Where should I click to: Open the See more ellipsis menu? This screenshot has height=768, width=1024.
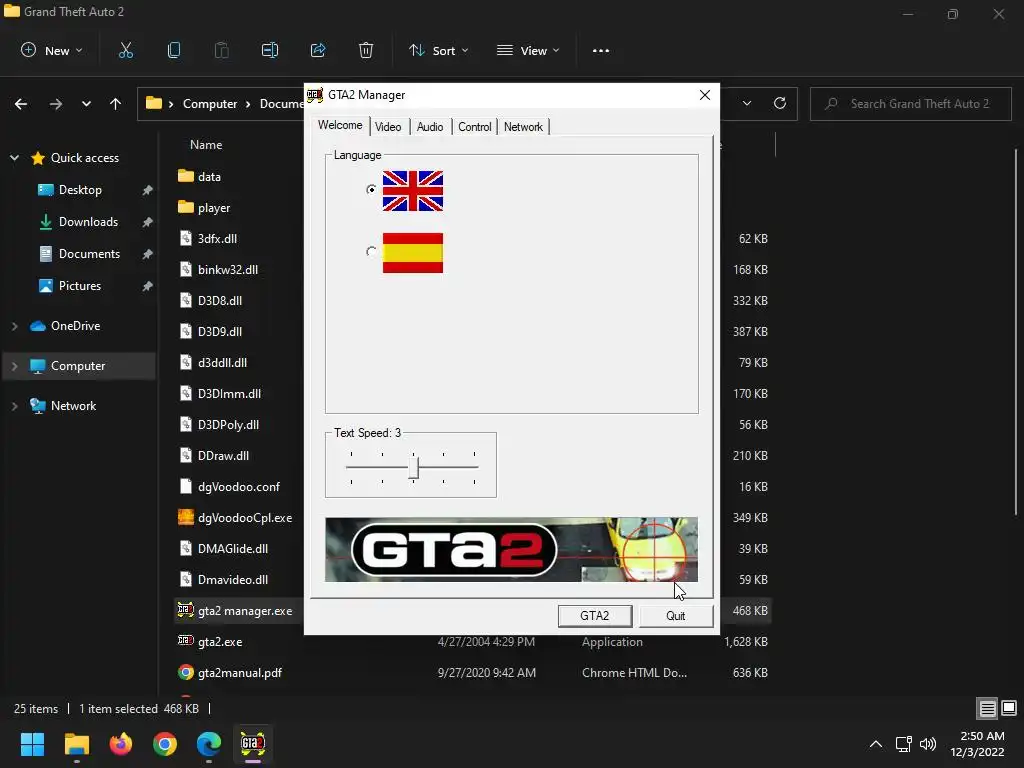(x=601, y=50)
